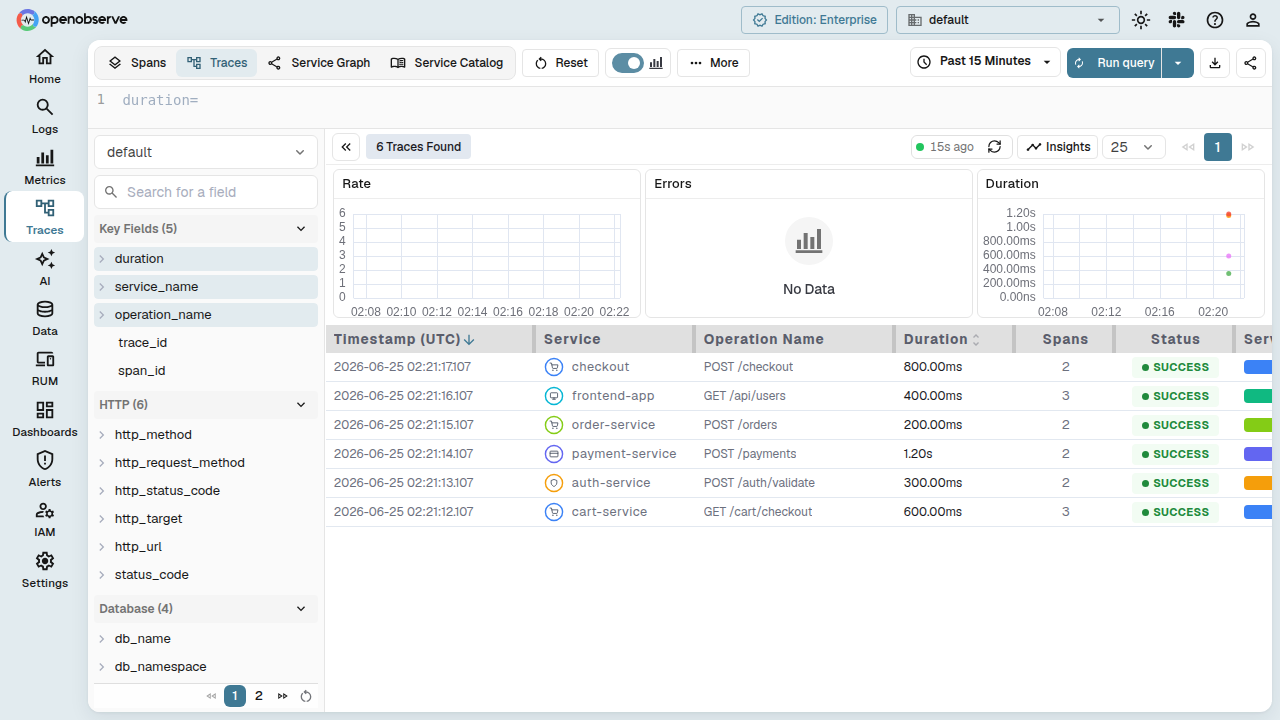The height and width of the screenshot is (720, 1280).
Task: Click the payment-service icon
Action: [x=554, y=454]
